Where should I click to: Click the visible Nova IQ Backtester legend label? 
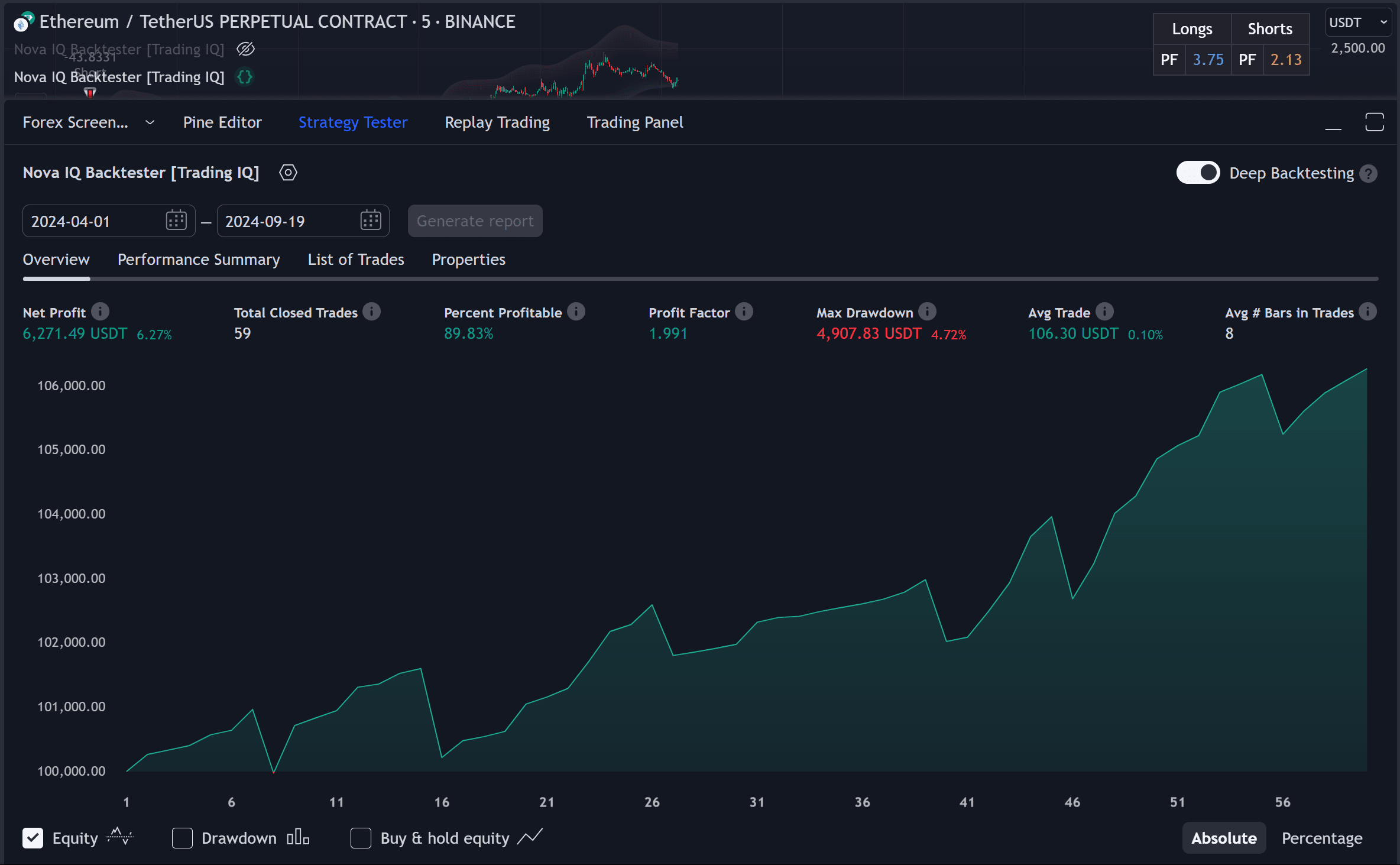pyautogui.click(x=119, y=77)
